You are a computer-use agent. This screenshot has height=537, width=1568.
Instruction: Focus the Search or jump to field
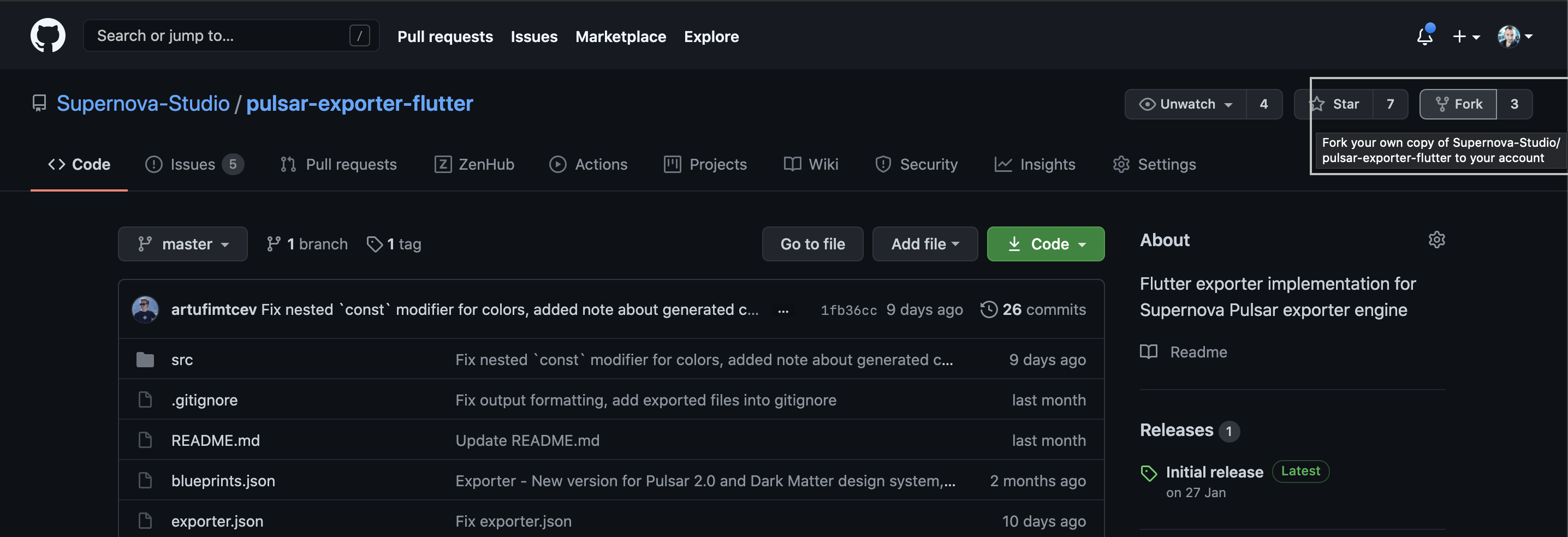pyautogui.click(x=231, y=35)
